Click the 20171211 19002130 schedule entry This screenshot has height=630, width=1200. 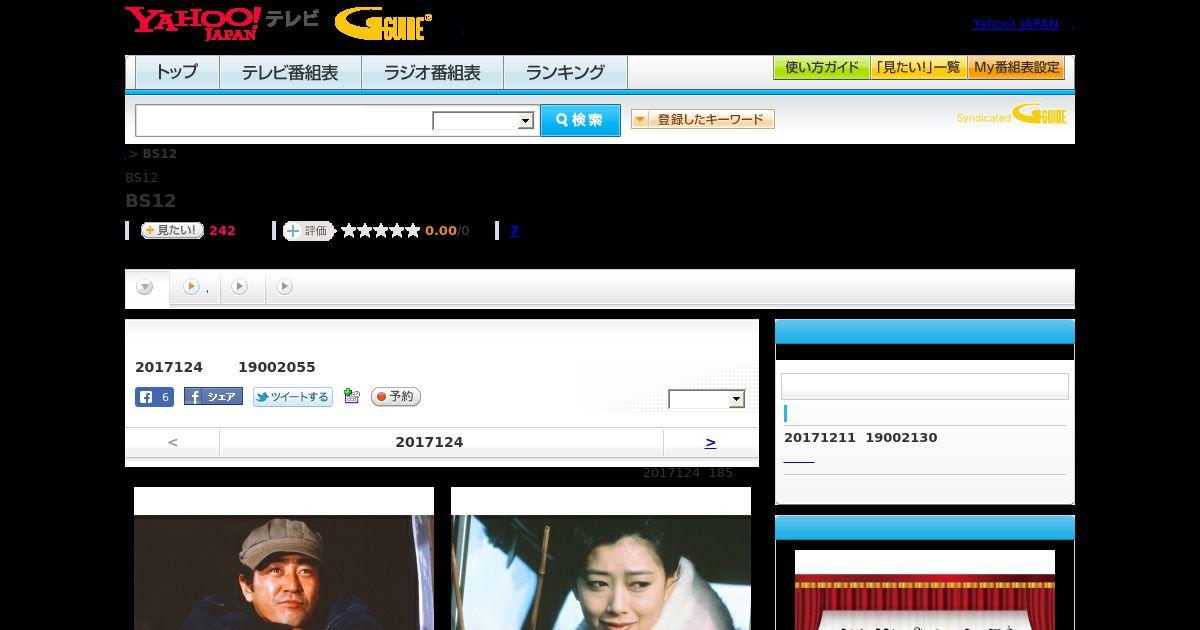861,438
